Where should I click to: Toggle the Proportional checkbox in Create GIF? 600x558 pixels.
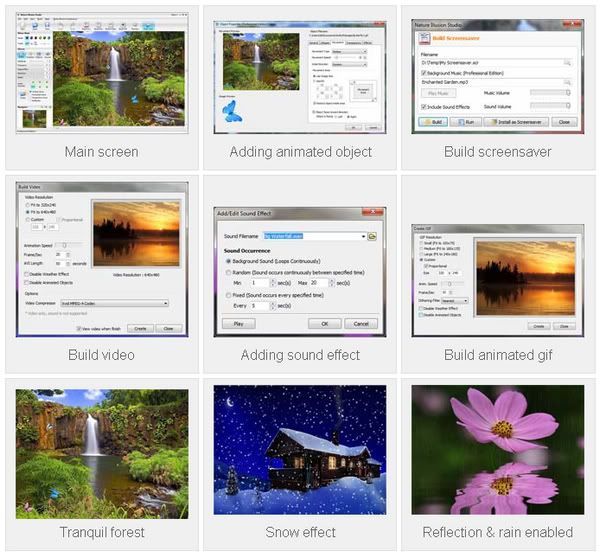(x=426, y=266)
